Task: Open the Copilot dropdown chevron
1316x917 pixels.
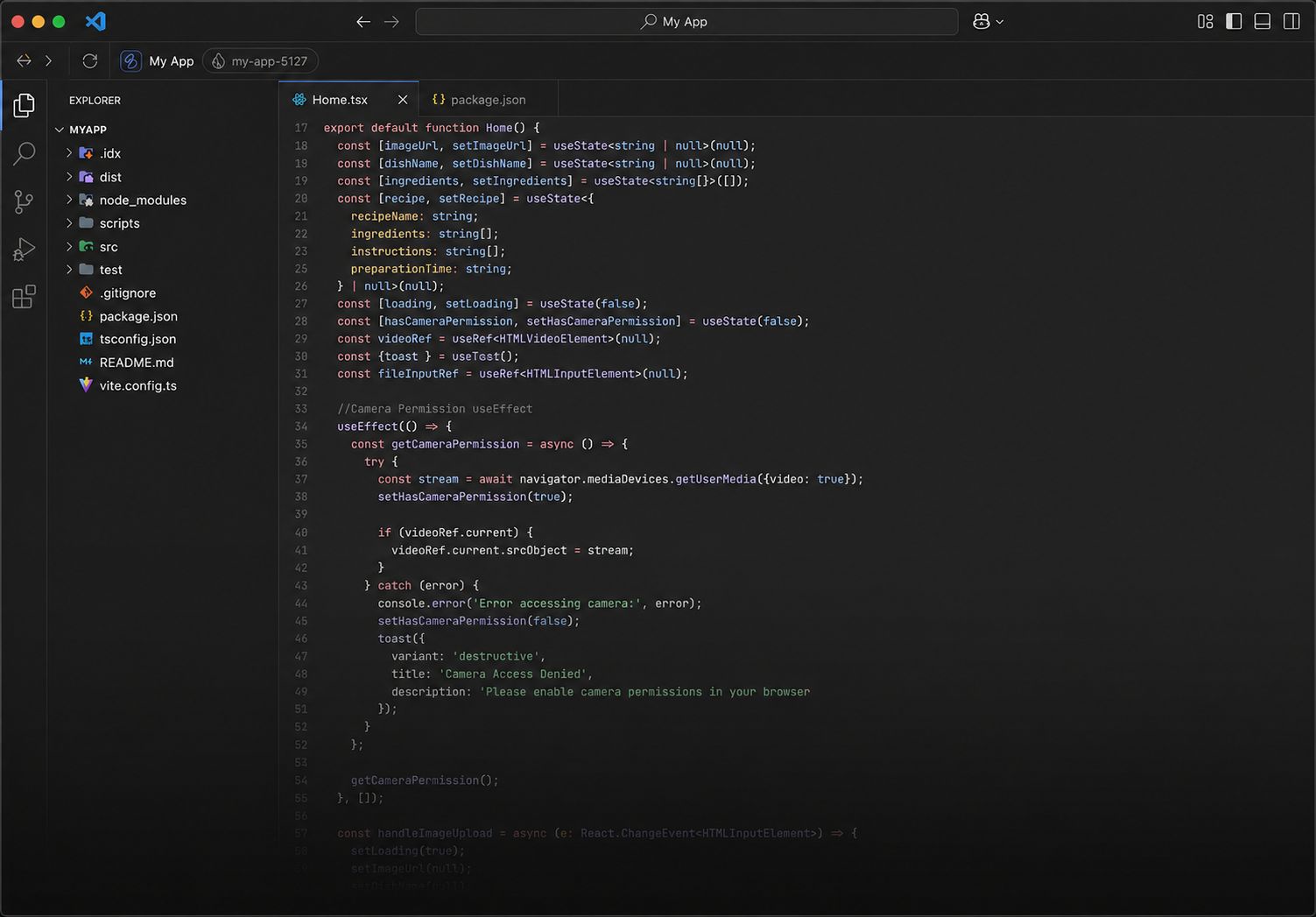Action: pos(1000,22)
